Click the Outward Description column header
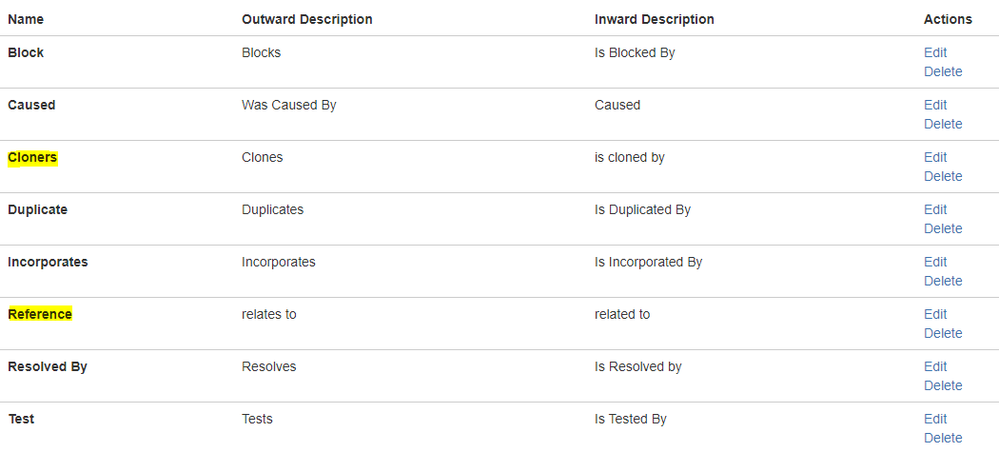The width and height of the screenshot is (999, 453). click(x=307, y=20)
